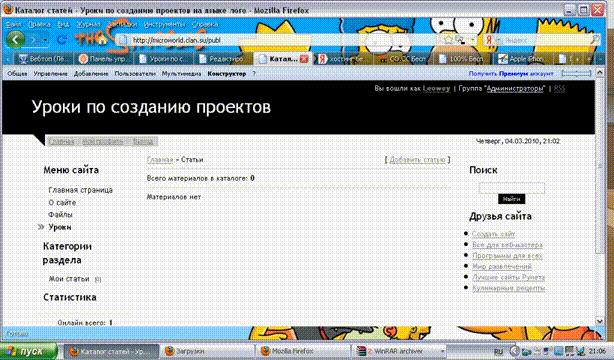
Task: Switch to the CO.CC tab
Action: tap(403, 59)
